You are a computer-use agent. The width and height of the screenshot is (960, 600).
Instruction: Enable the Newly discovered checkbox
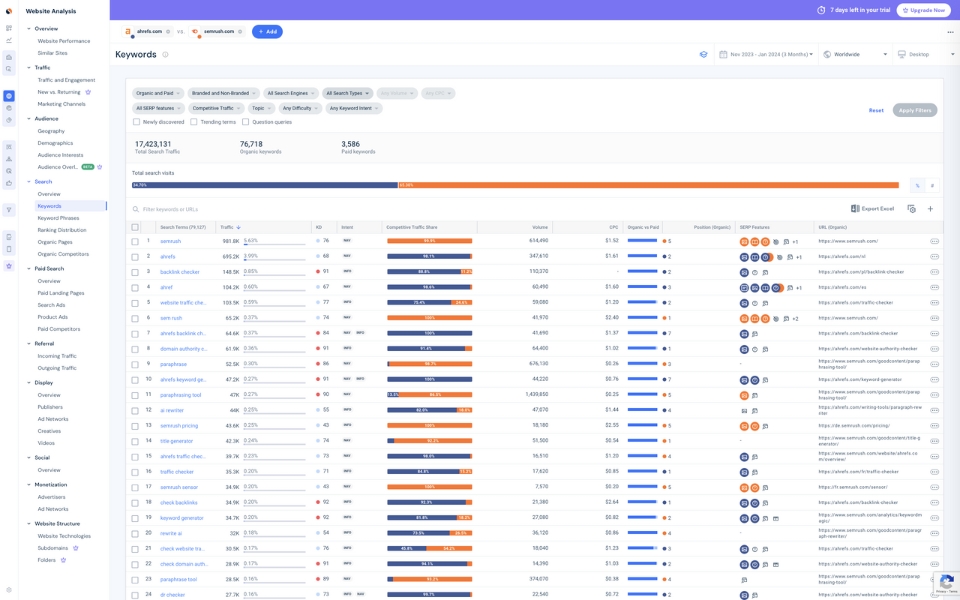(137, 120)
